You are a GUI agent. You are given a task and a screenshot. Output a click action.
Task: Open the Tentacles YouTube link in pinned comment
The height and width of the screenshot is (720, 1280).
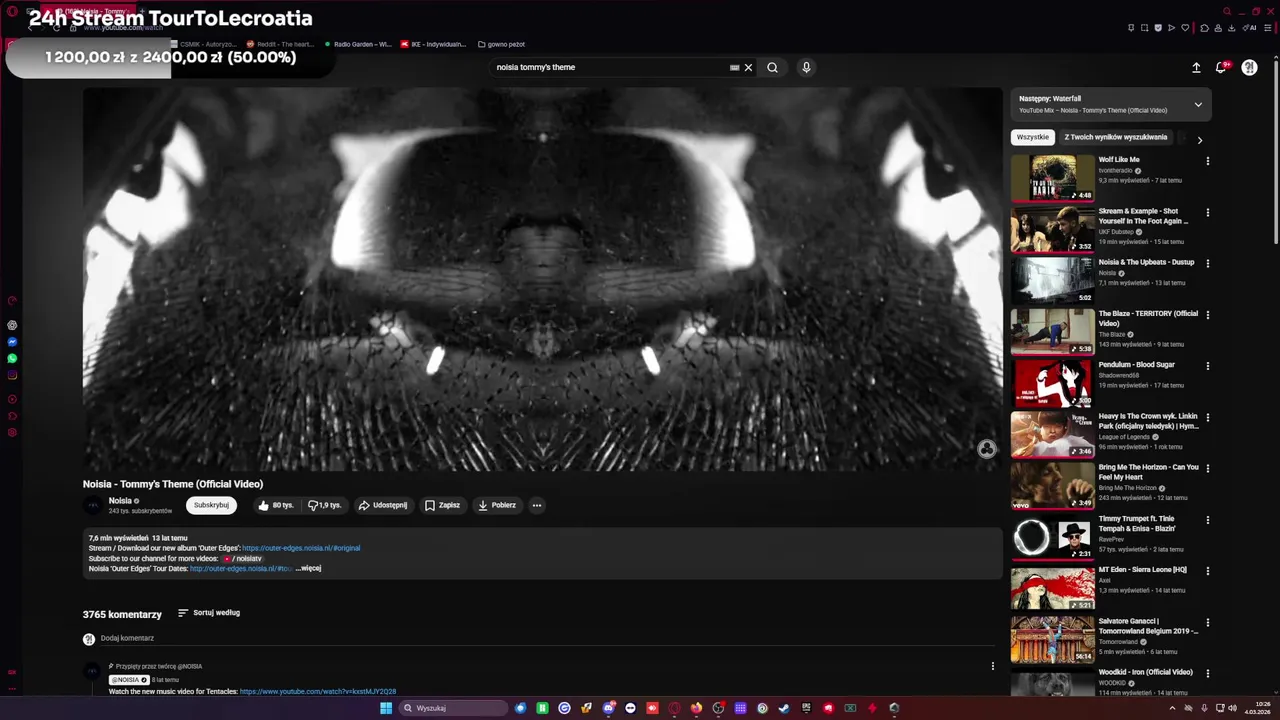318,691
